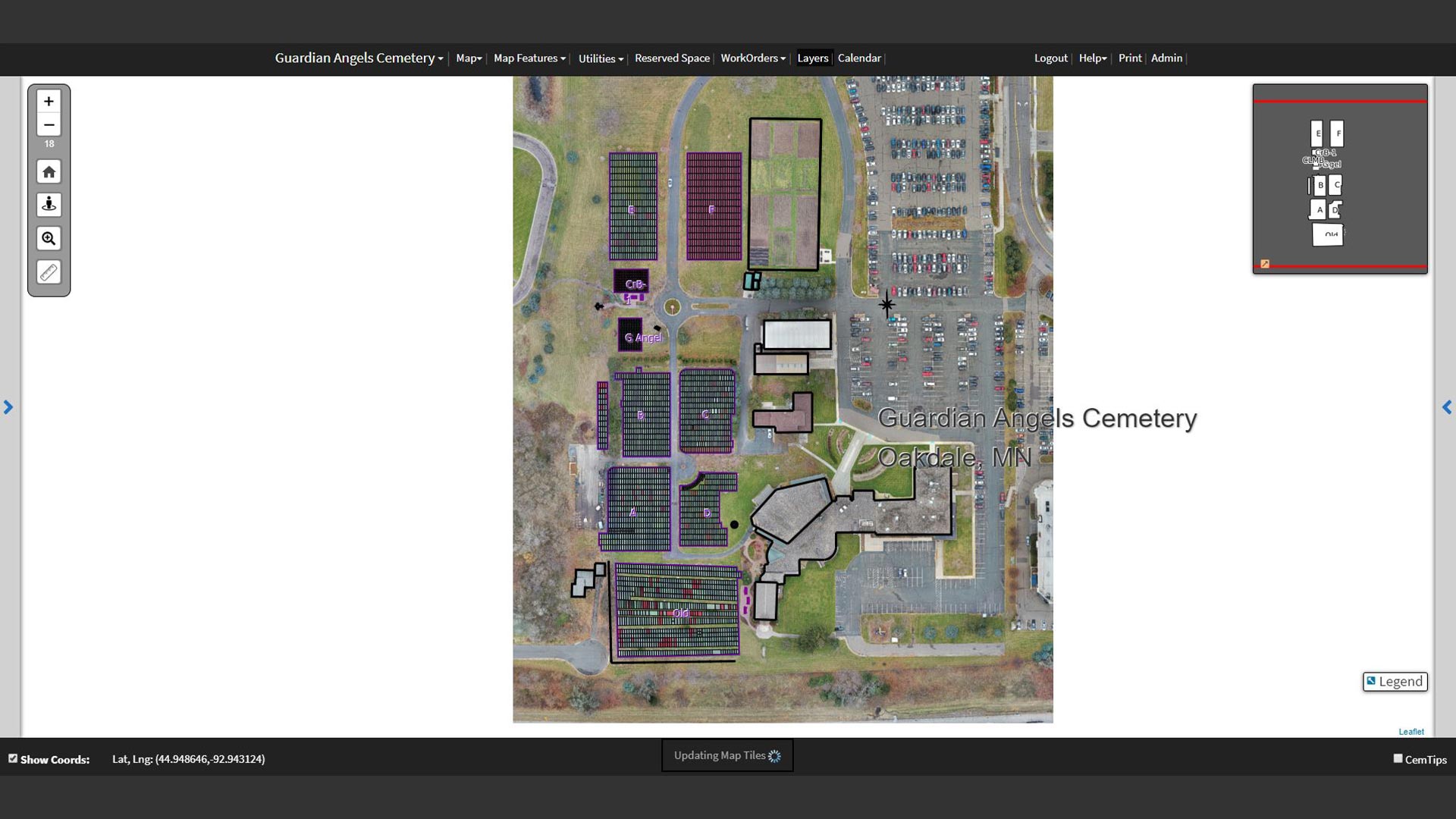Select the Layers menu item
This screenshot has height=819, width=1456.
coord(813,58)
